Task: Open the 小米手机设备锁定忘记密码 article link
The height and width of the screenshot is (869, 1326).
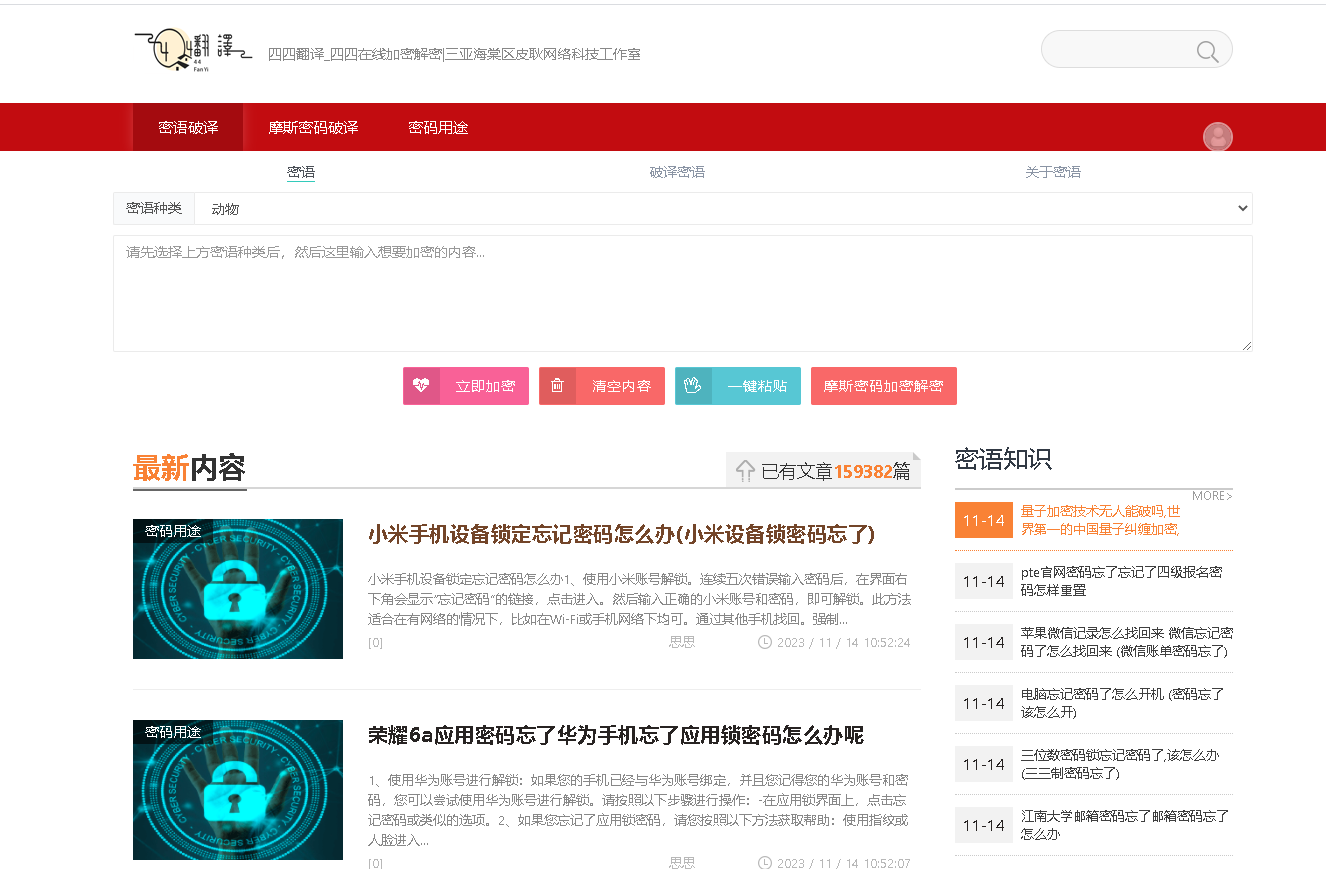Action: click(x=622, y=535)
